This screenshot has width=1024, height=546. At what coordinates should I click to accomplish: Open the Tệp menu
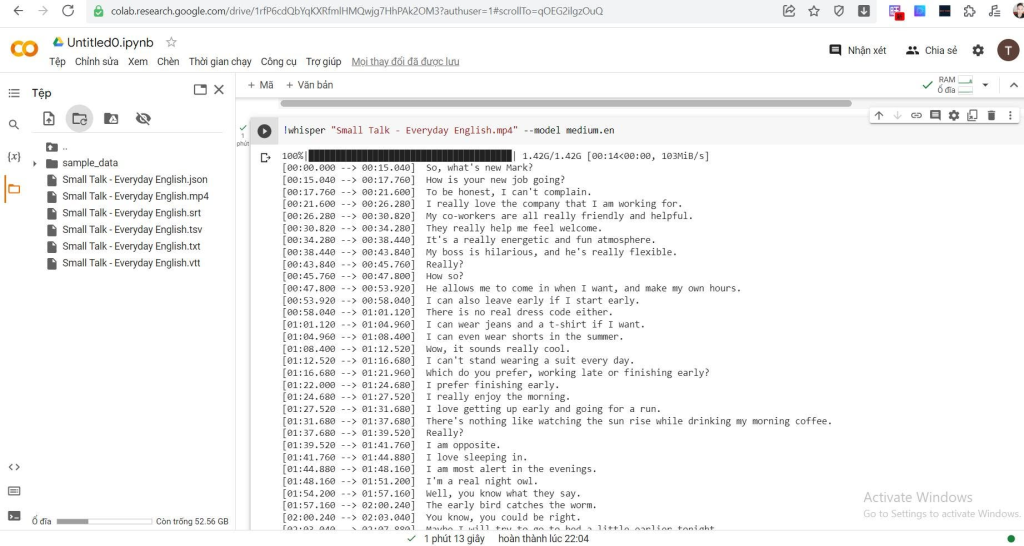pos(57,61)
